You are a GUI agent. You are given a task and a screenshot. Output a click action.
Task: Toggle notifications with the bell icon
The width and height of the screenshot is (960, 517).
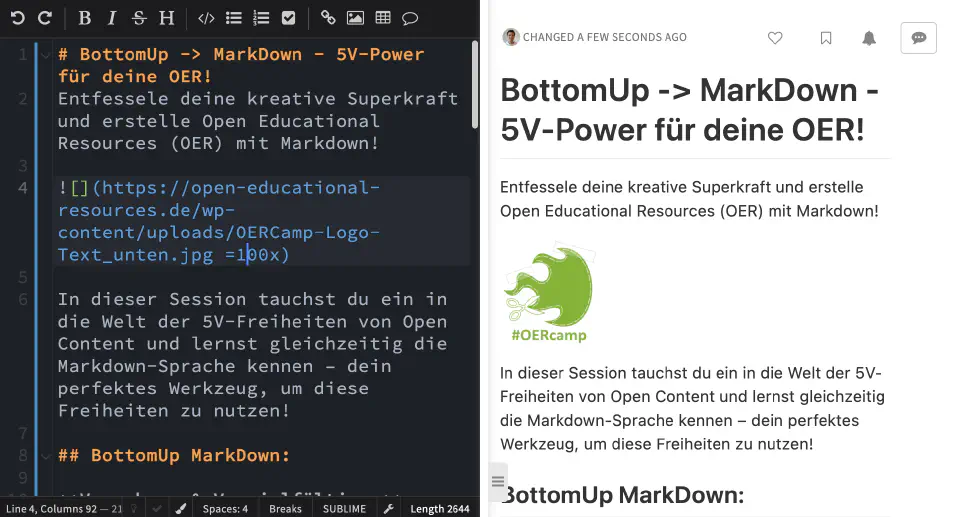(x=869, y=37)
